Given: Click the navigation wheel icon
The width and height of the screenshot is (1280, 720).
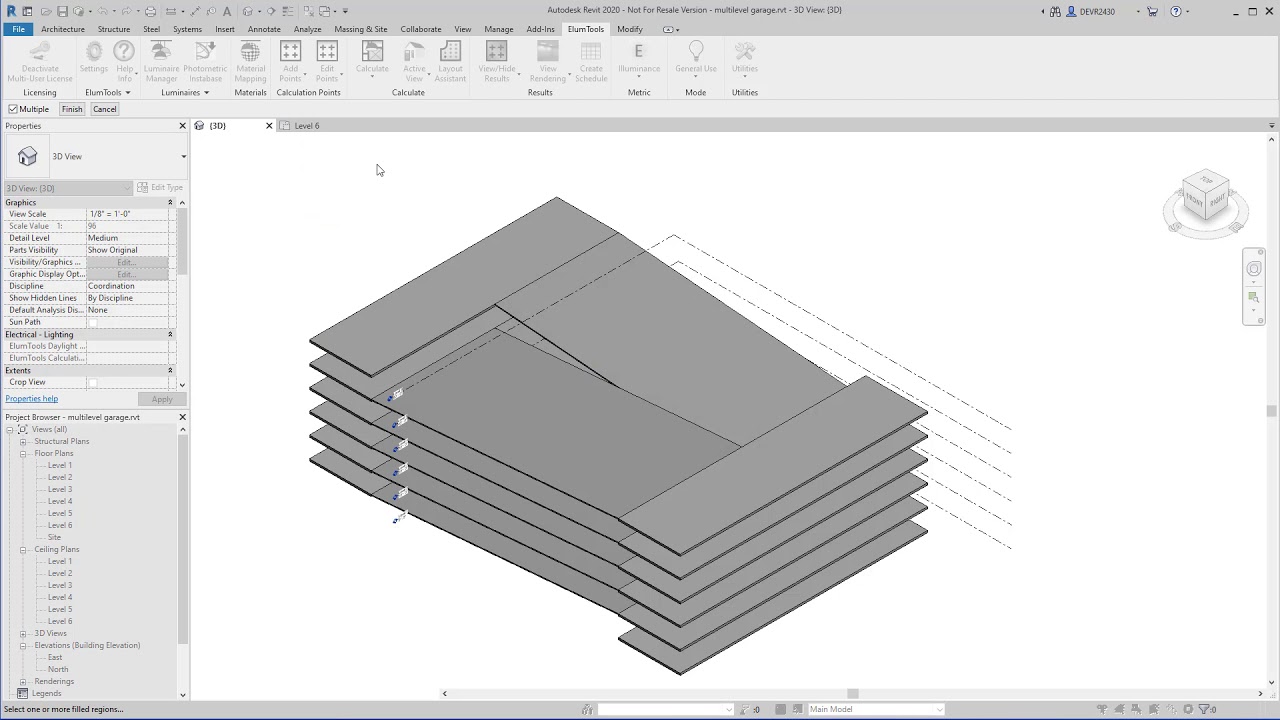Looking at the screenshot, I should point(1254,269).
